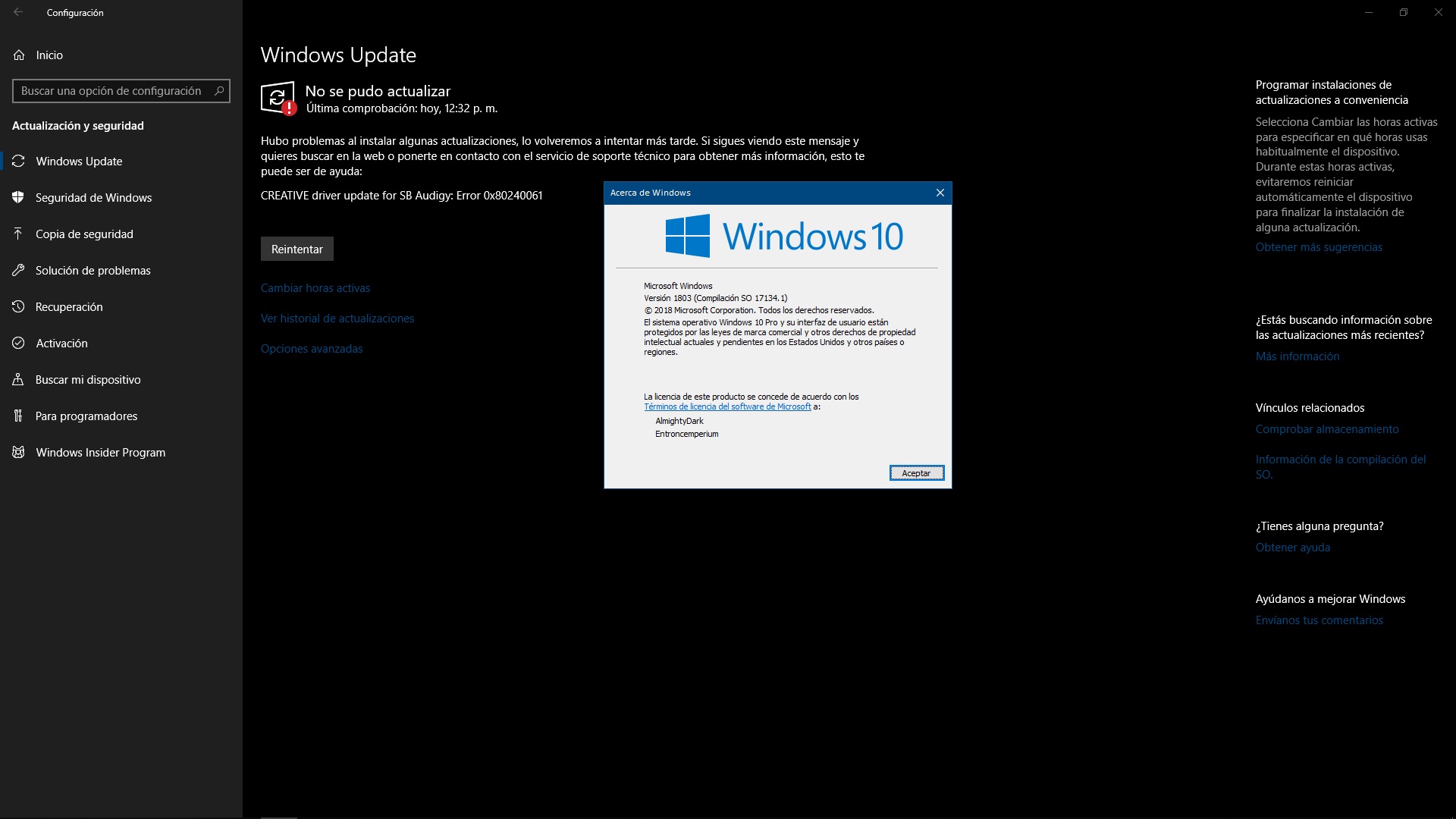Open Términos de licencia del software de Microsoft

coord(727,406)
